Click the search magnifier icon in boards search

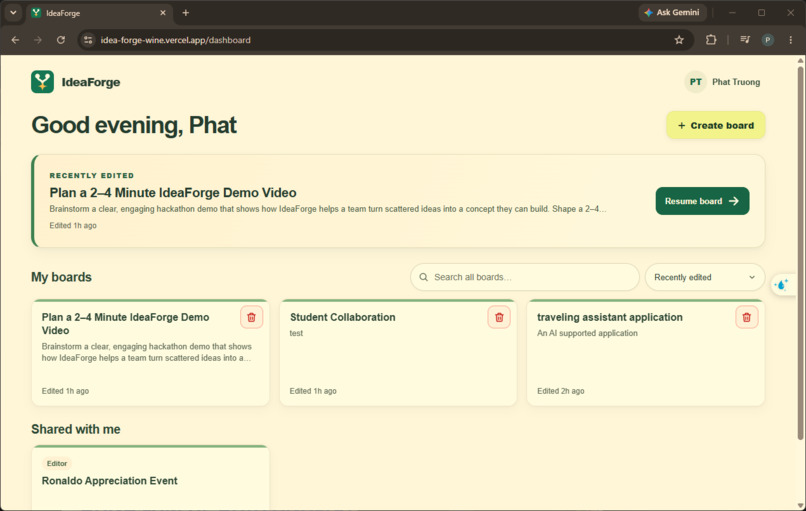coord(424,277)
